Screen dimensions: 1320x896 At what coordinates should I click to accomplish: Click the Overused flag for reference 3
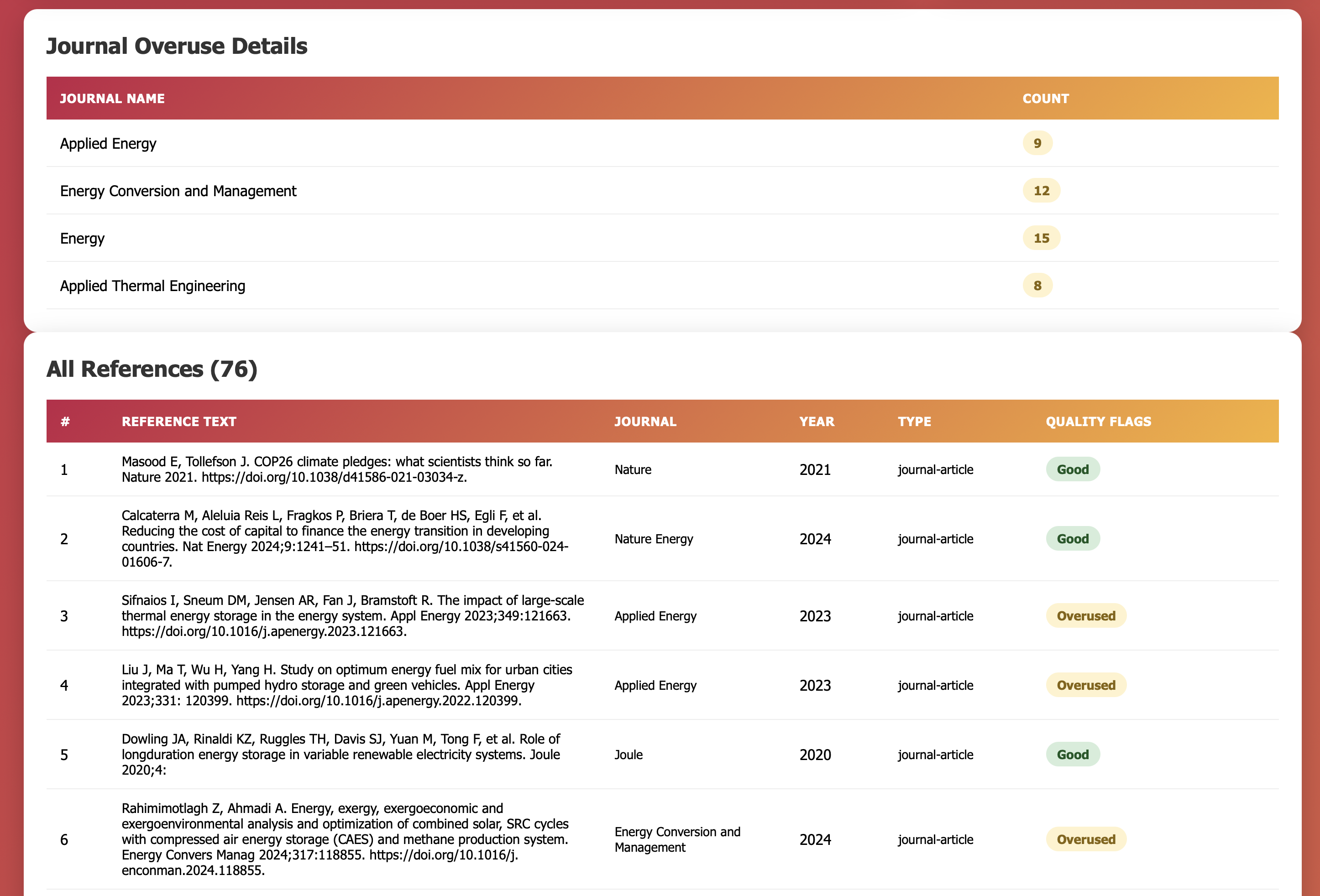[1085, 616]
